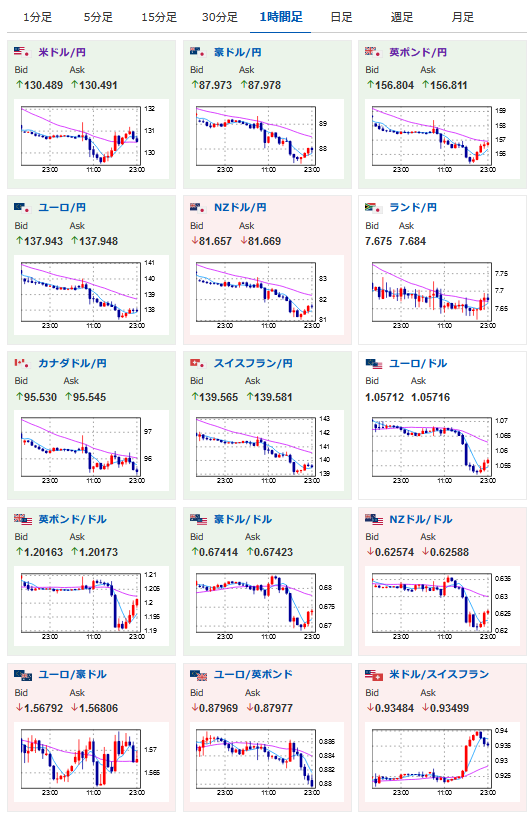532x815 pixels.
Task: Click the Swiss flag icon beside スイスフラン/円
Action: click(197, 363)
